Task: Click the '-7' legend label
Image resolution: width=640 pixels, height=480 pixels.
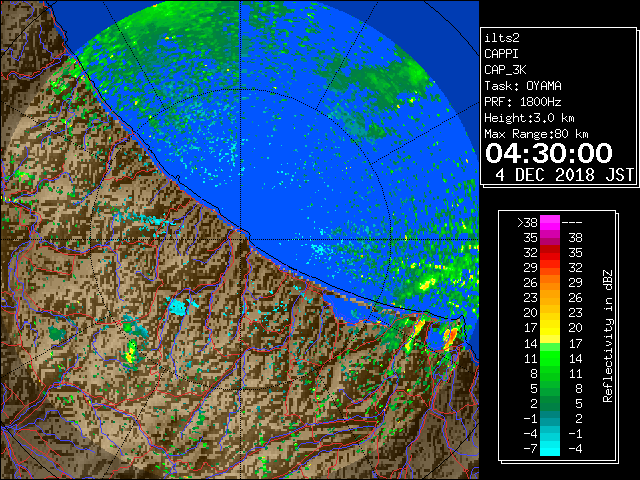Action: [530, 448]
